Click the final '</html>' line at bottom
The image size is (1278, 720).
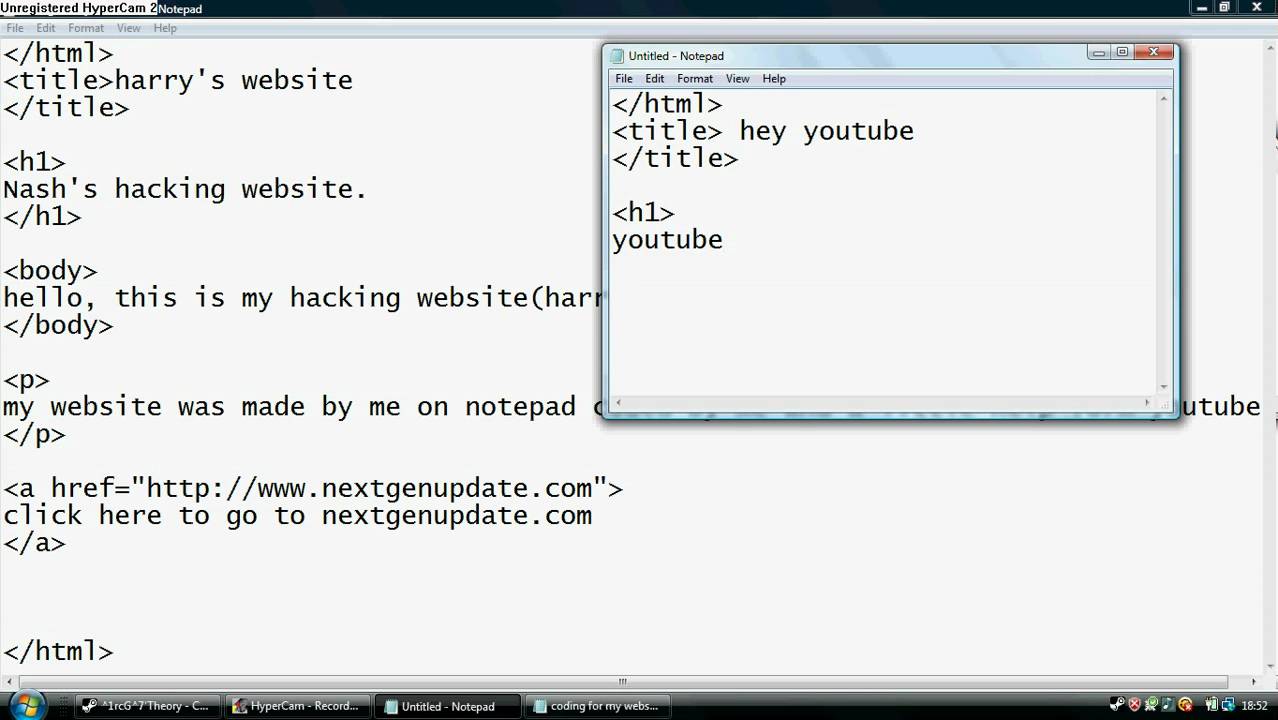point(58,652)
